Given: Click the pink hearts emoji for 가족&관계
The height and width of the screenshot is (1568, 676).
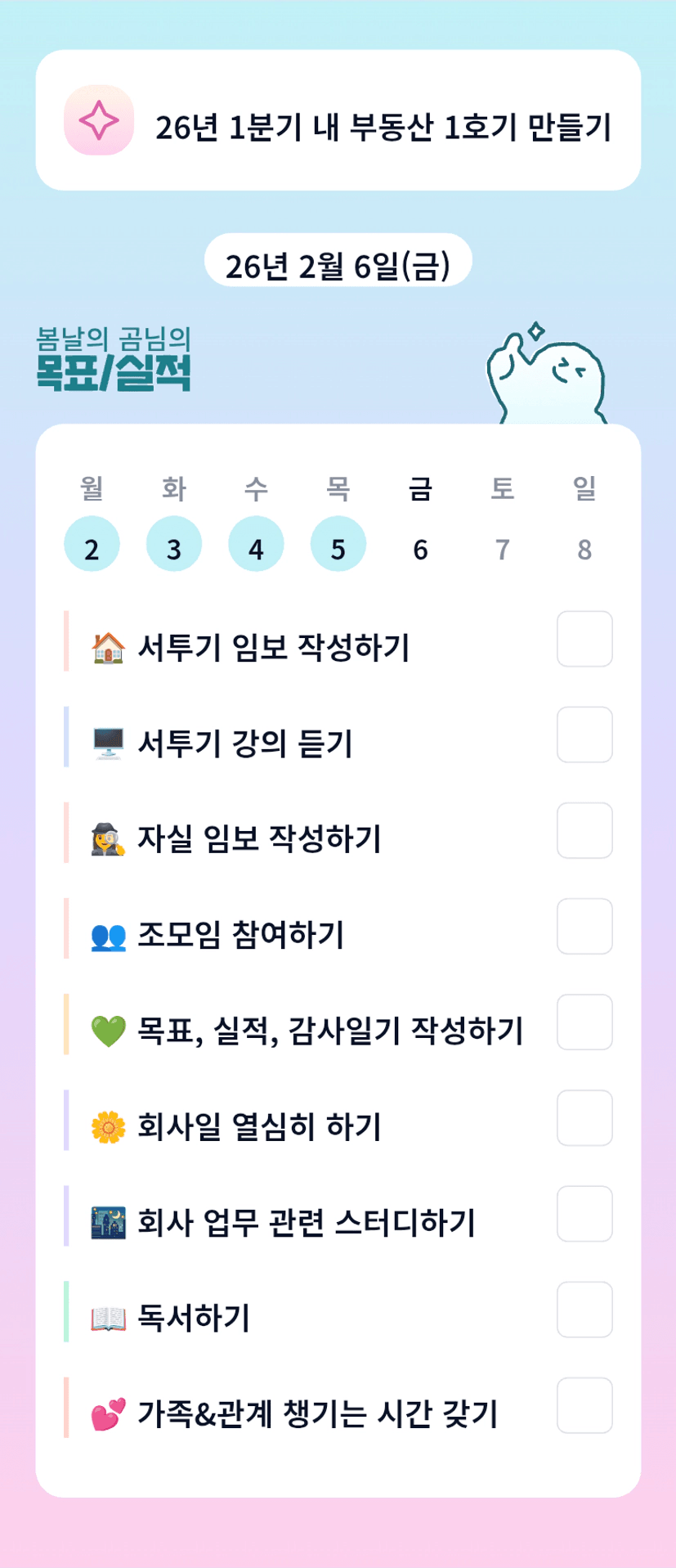Looking at the screenshot, I should tap(108, 1414).
